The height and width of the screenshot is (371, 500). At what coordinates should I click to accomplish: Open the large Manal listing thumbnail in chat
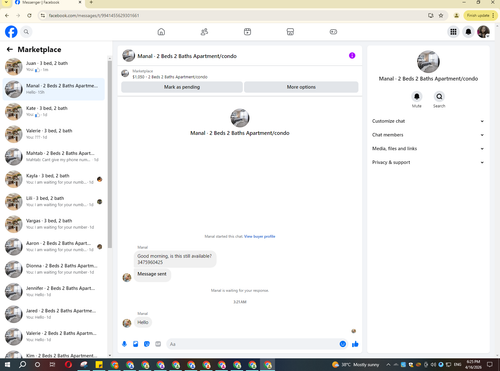click(x=240, y=118)
